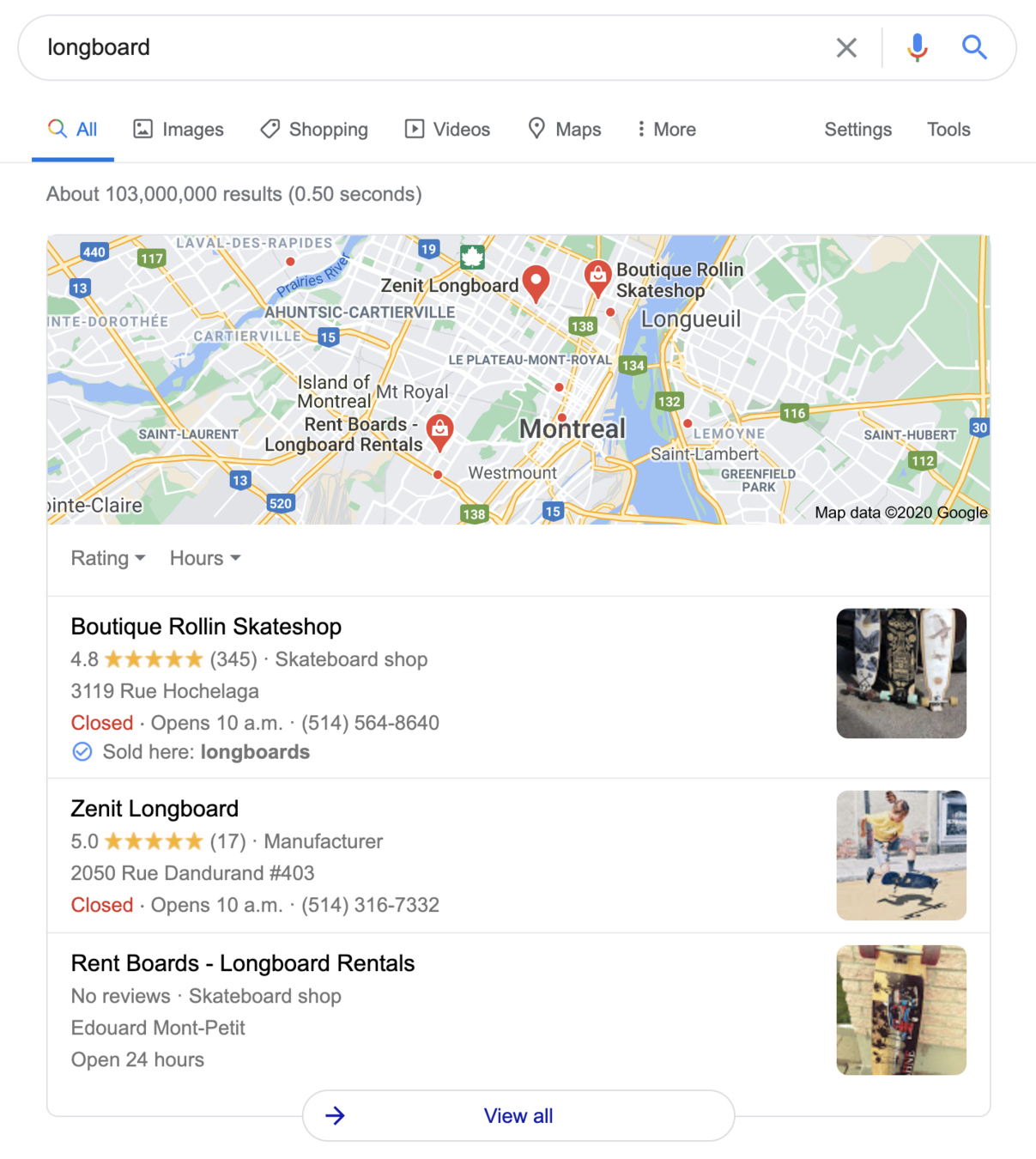Image resolution: width=1036 pixels, height=1159 pixels.
Task: Open search Tools
Action: pyautogui.click(x=948, y=130)
